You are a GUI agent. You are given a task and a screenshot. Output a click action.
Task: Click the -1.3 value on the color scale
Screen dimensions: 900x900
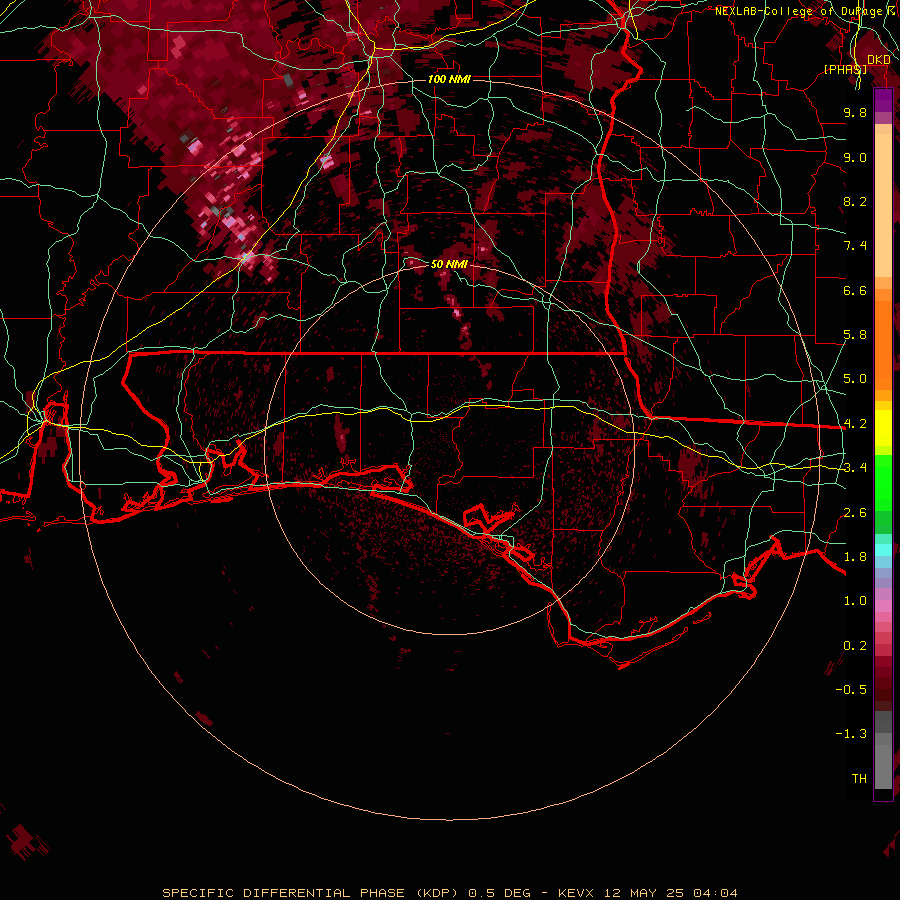851,734
